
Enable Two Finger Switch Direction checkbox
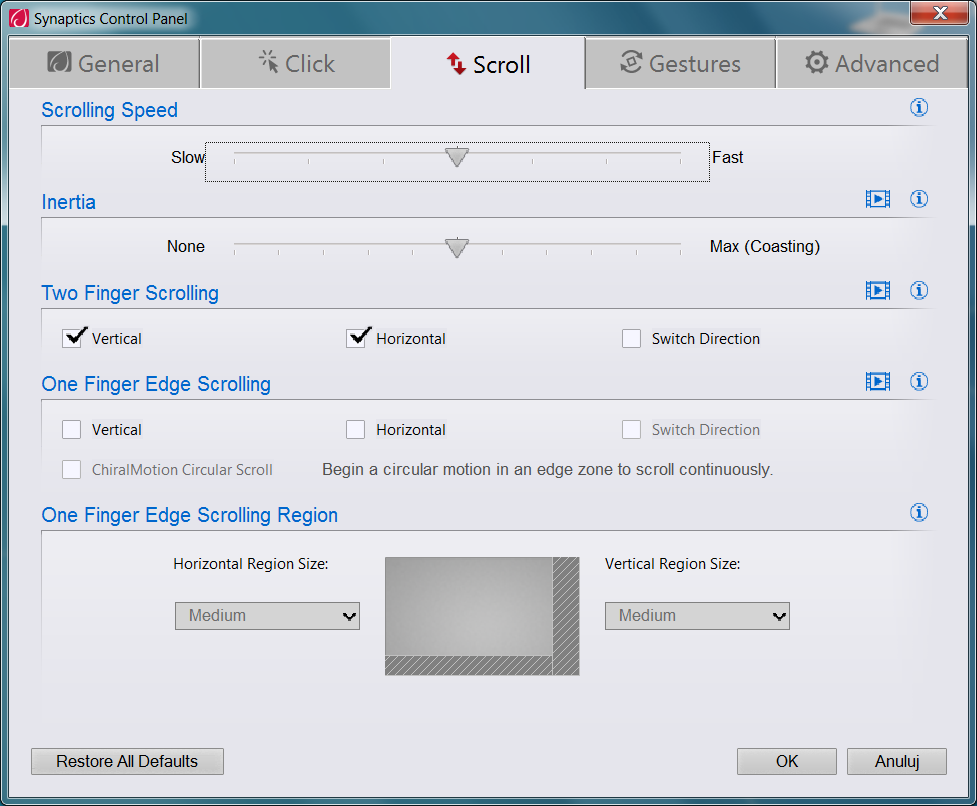(x=631, y=338)
